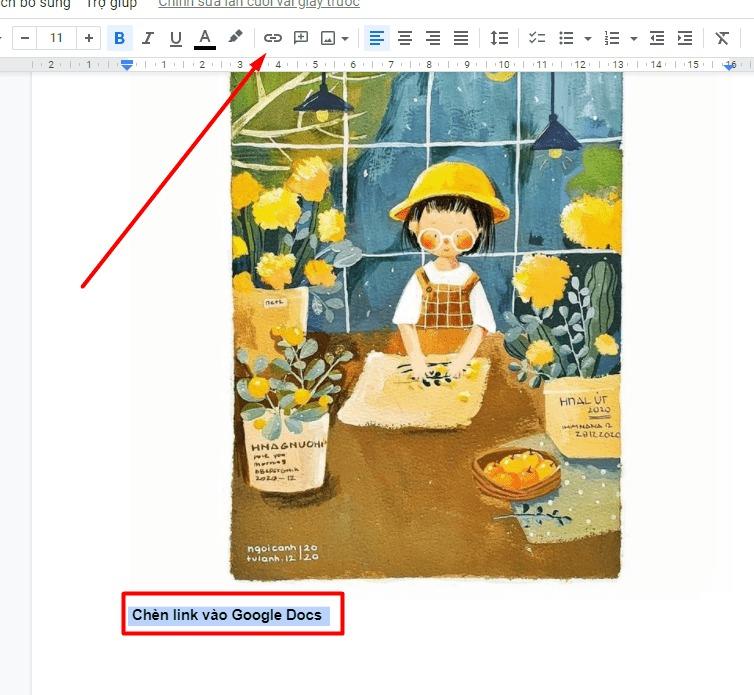Open the Trợ giúp menu
This screenshot has height=695, width=754.
point(111,4)
